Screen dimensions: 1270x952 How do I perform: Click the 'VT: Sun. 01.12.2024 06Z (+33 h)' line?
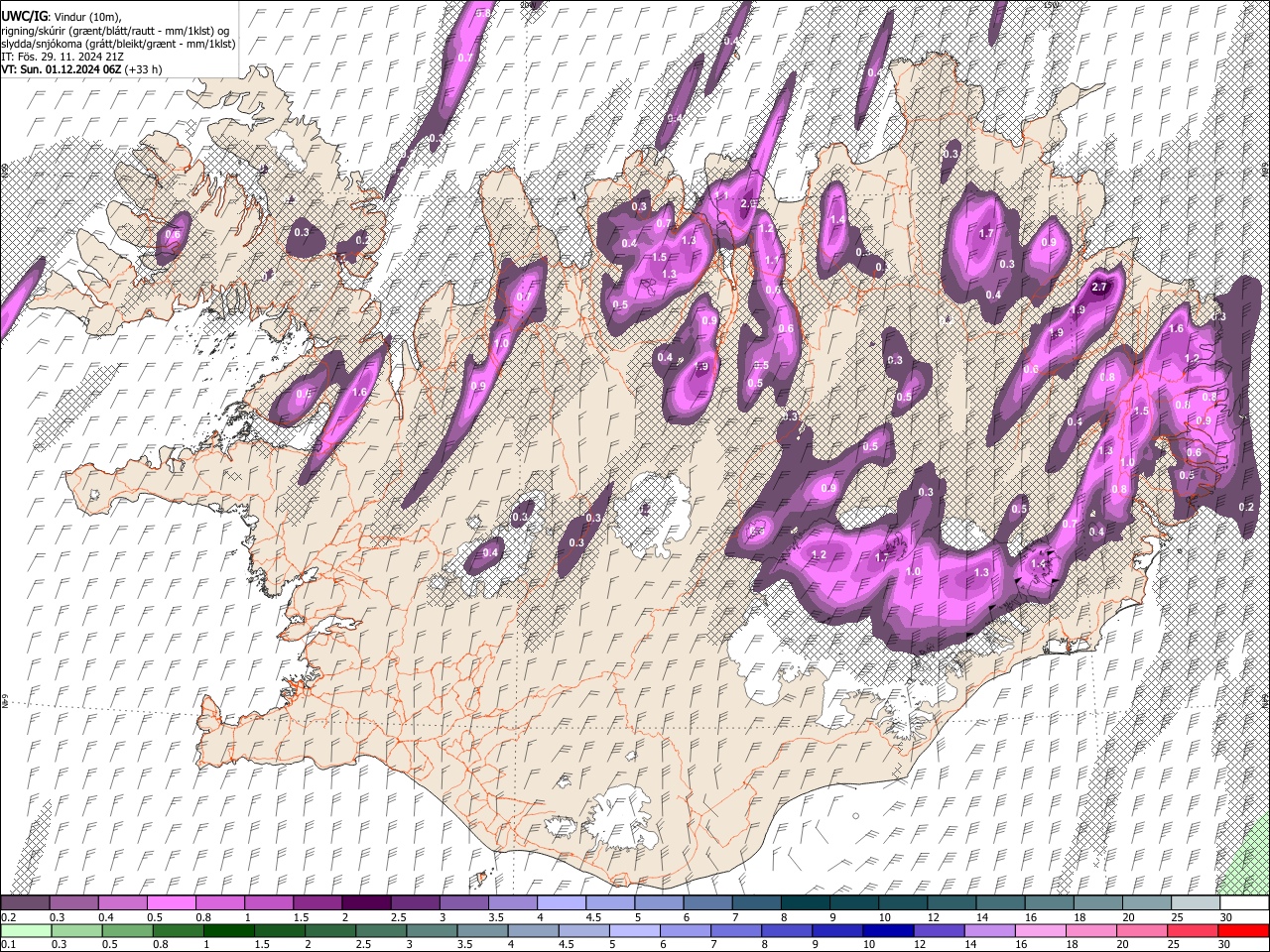[81, 69]
